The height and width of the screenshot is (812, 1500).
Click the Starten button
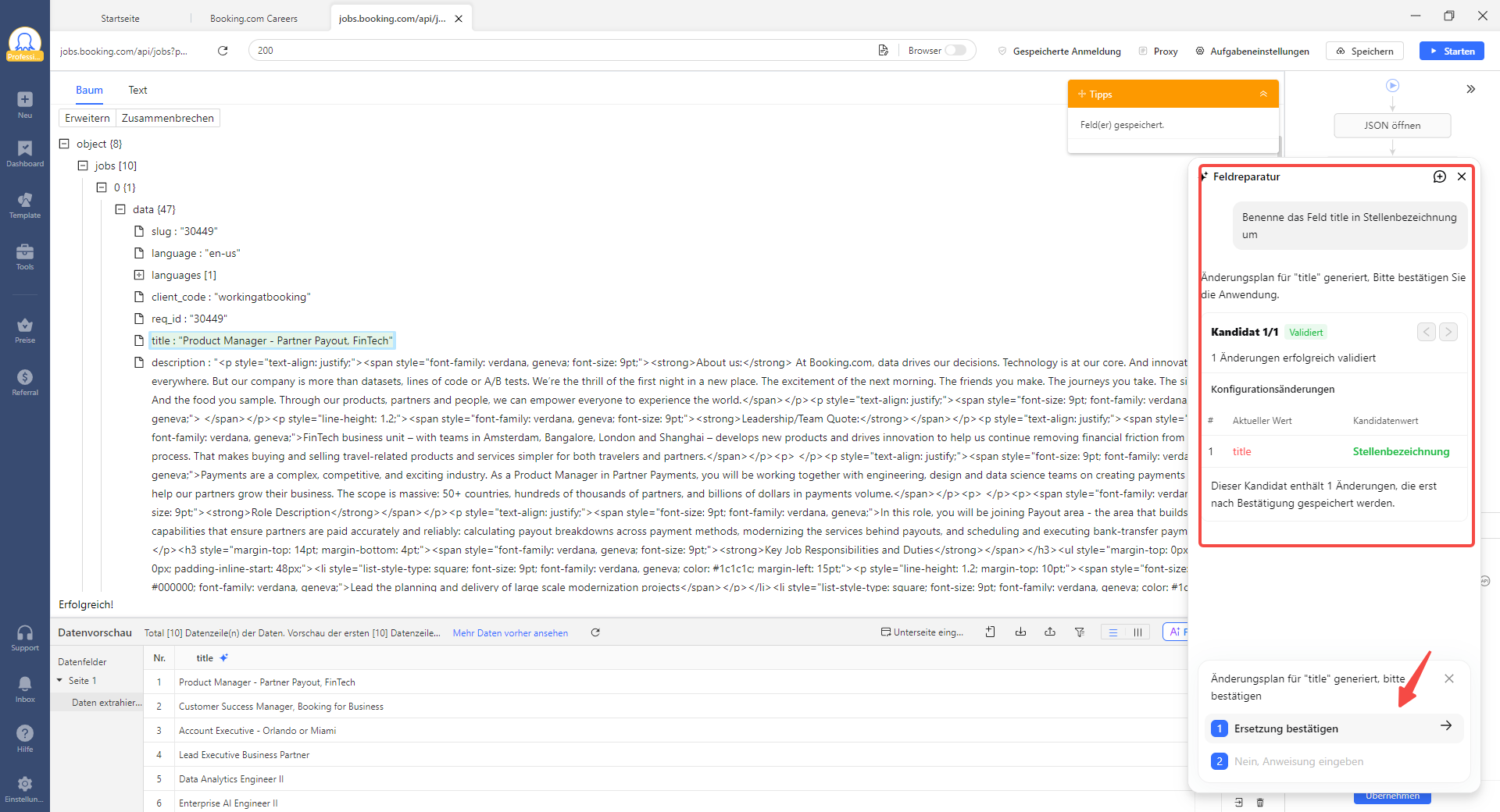(x=1452, y=51)
